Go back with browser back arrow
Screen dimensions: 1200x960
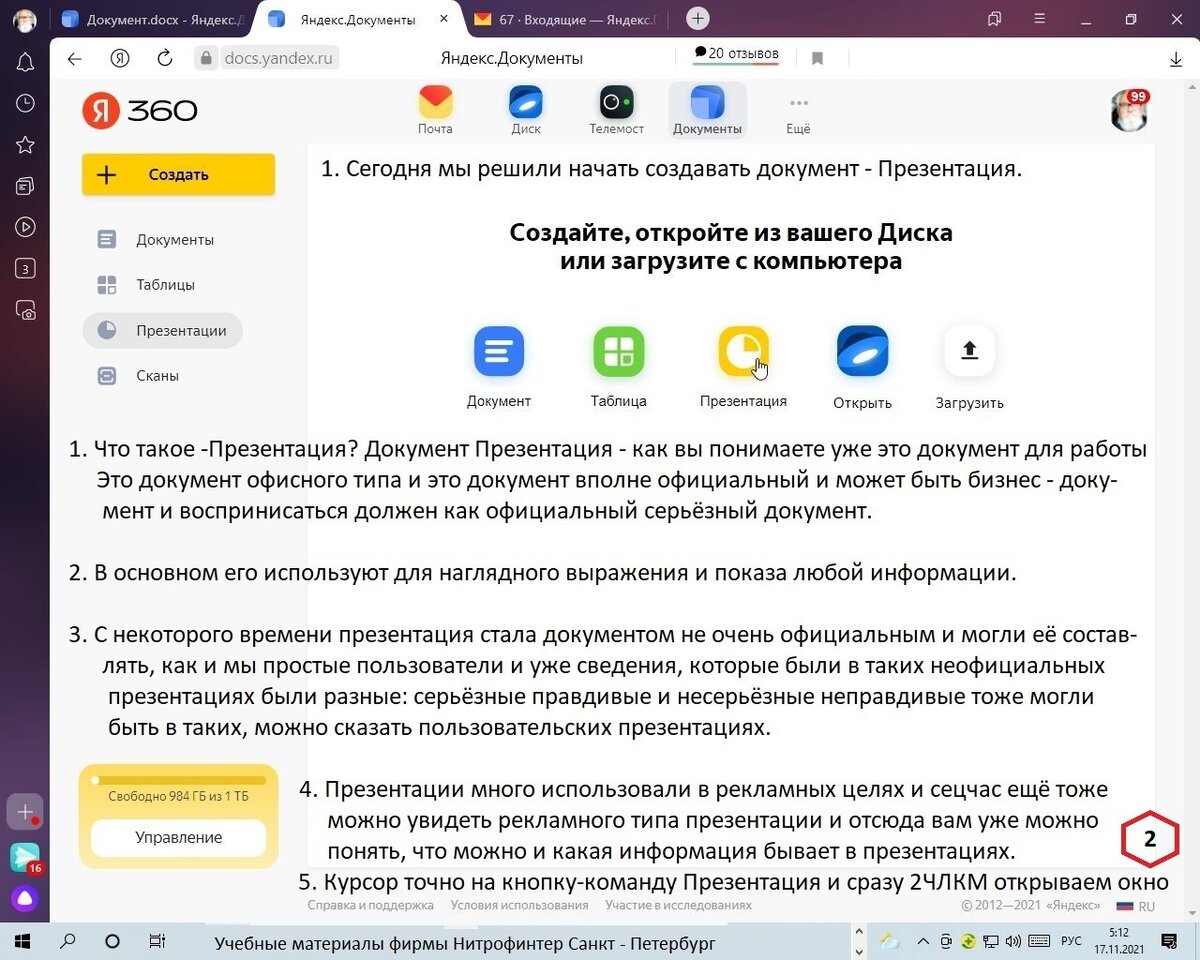pyautogui.click(x=75, y=59)
